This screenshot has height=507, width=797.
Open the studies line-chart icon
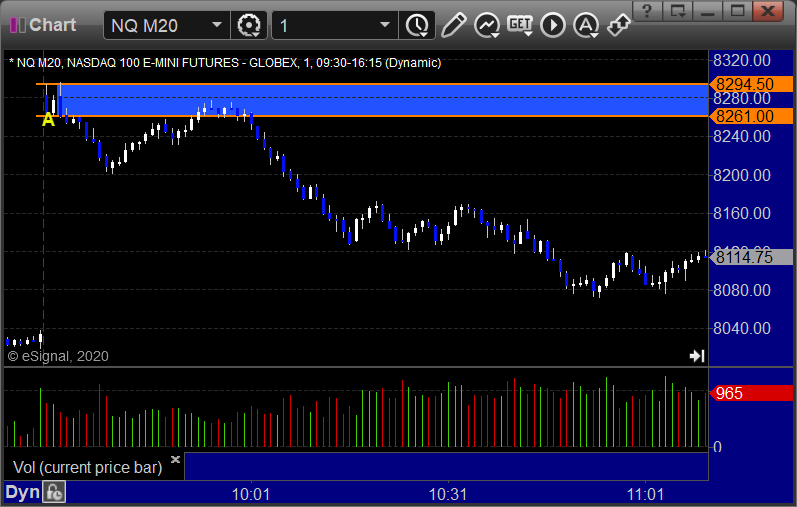pyautogui.click(x=486, y=25)
